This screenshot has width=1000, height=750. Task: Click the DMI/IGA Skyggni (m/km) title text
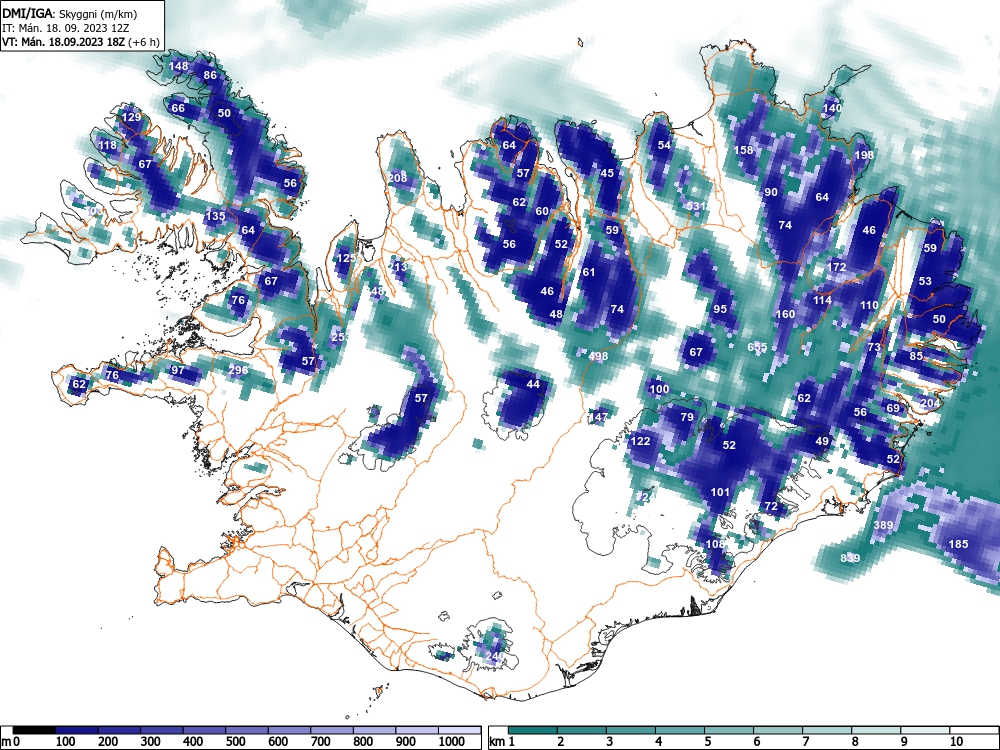point(70,13)
